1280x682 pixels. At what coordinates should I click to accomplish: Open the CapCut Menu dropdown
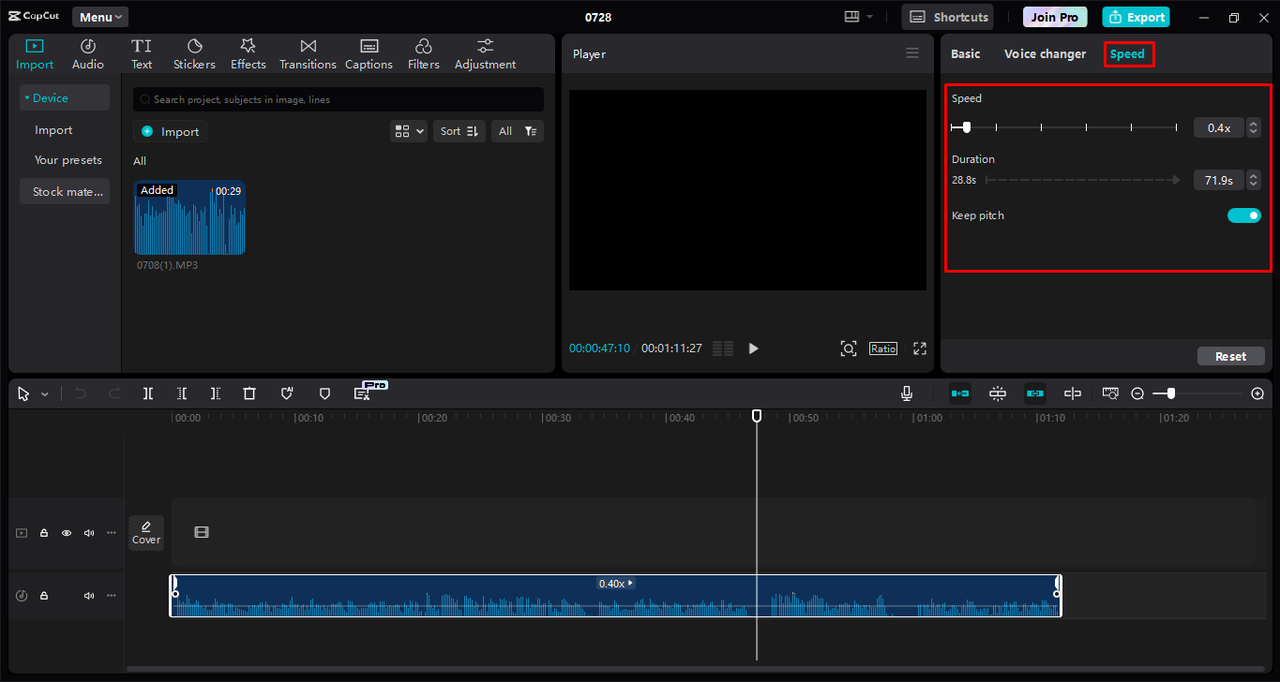click(100, 17)
